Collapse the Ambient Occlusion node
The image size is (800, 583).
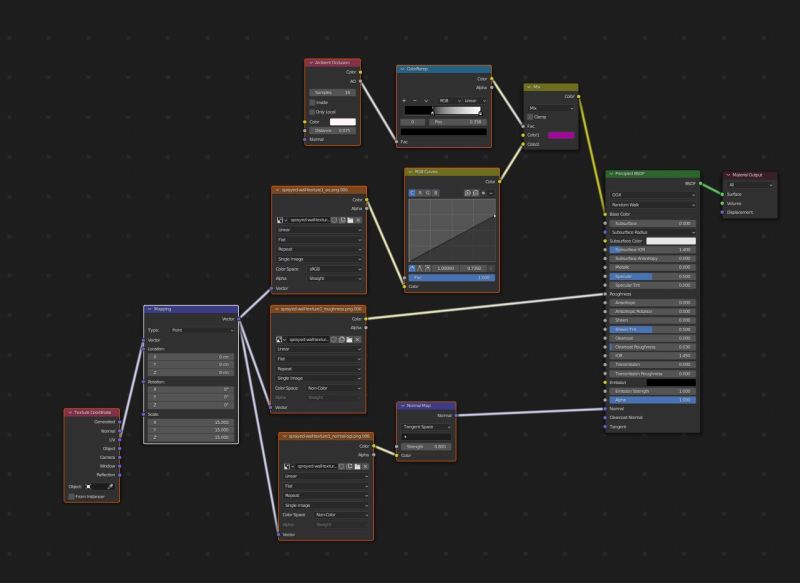click(311, 63)
